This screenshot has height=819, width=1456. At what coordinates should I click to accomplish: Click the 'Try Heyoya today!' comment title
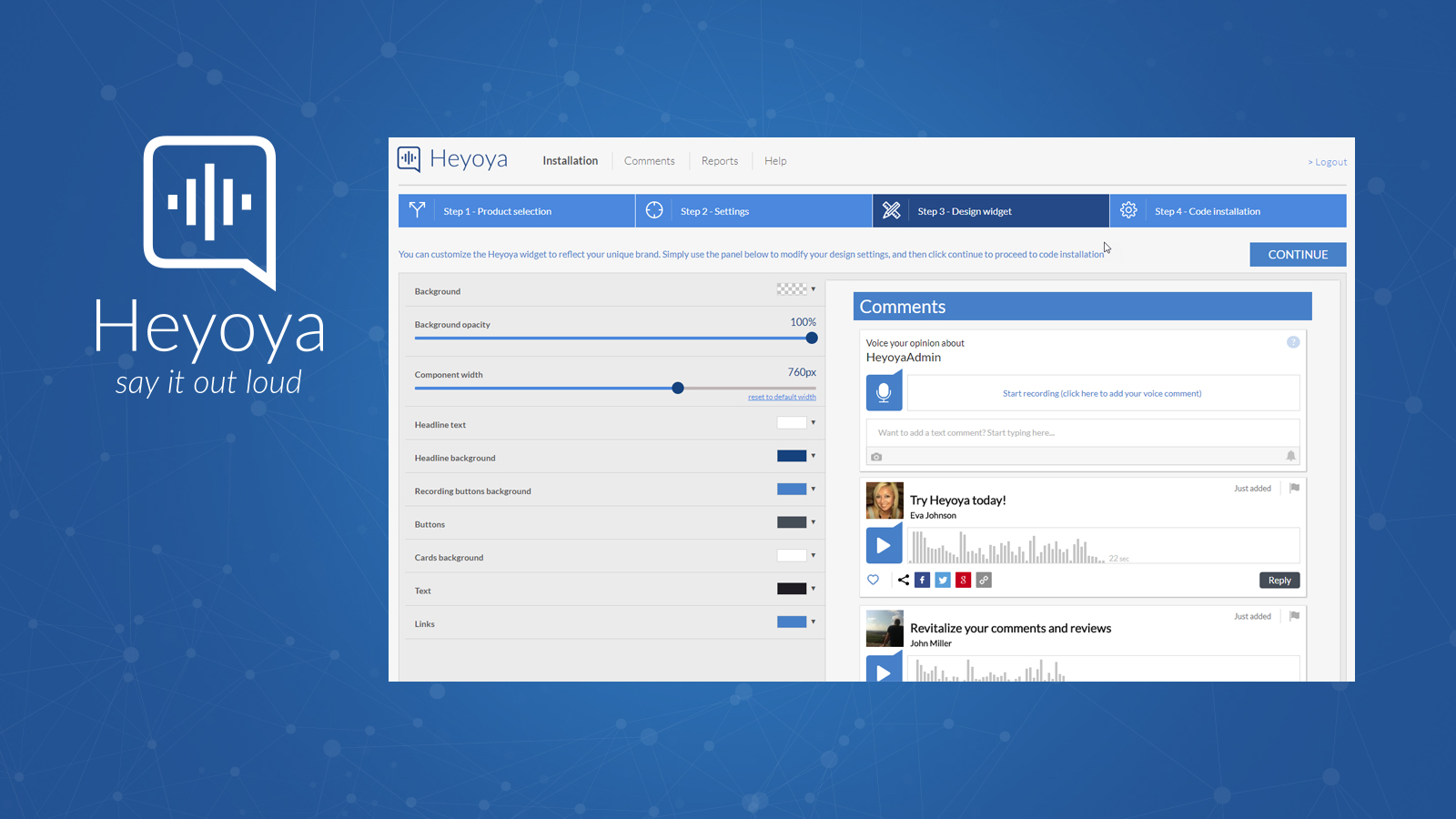pos(958,500)
